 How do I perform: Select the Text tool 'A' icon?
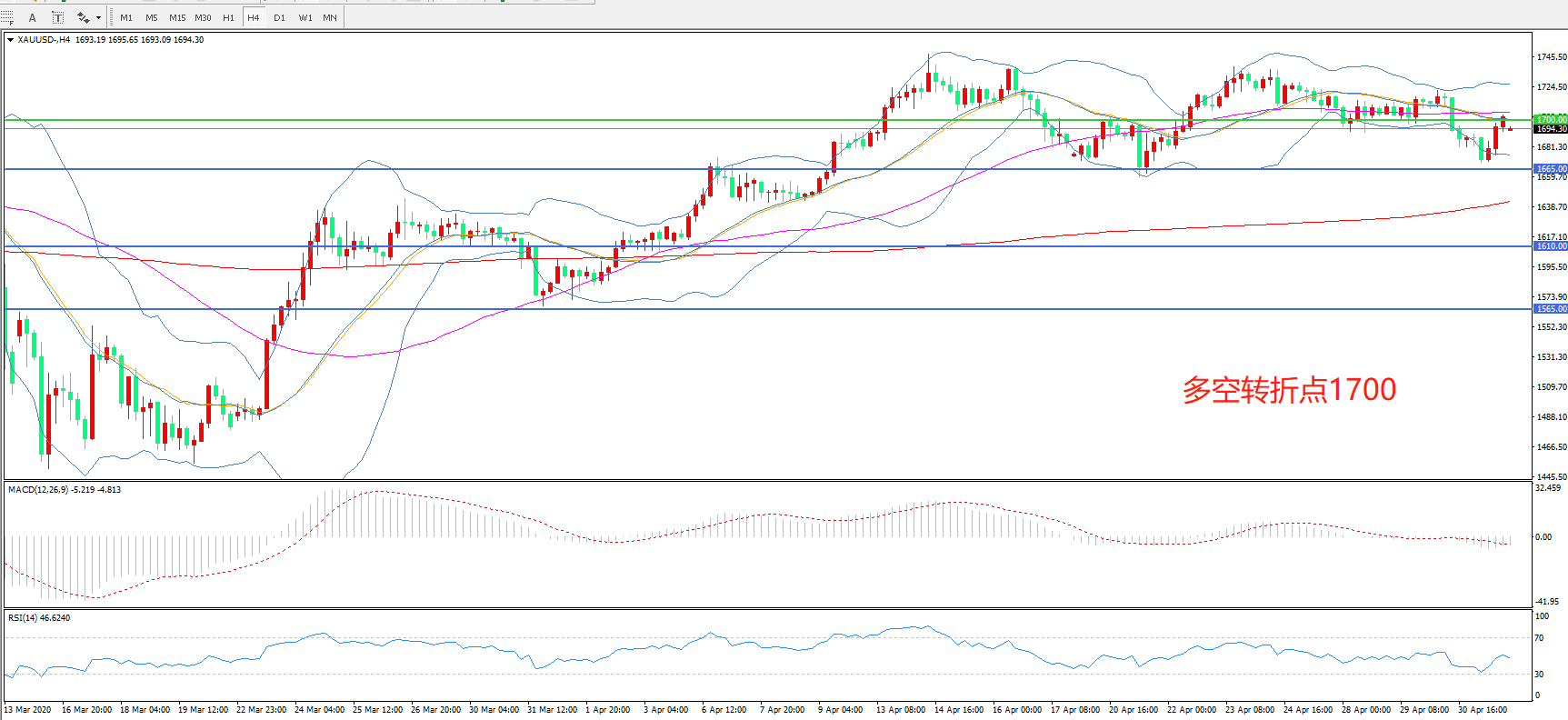[33, 17]
